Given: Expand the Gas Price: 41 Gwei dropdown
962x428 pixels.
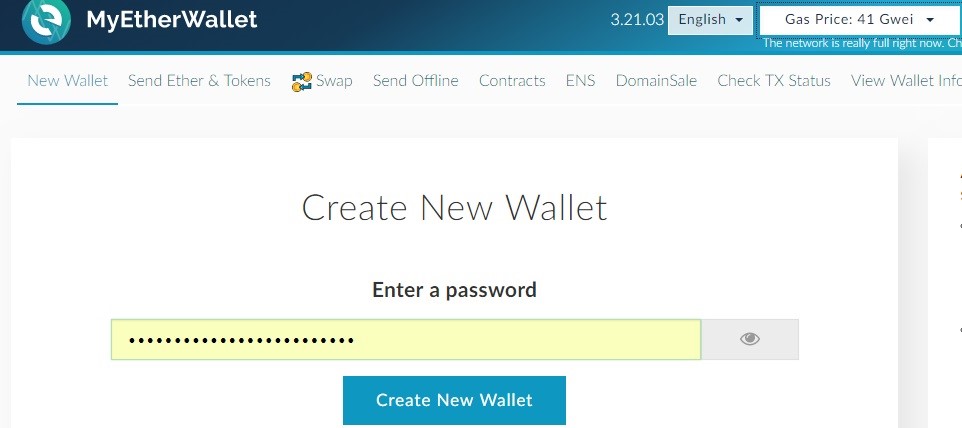Looking at the screenshot, I should tap(860, 20).
